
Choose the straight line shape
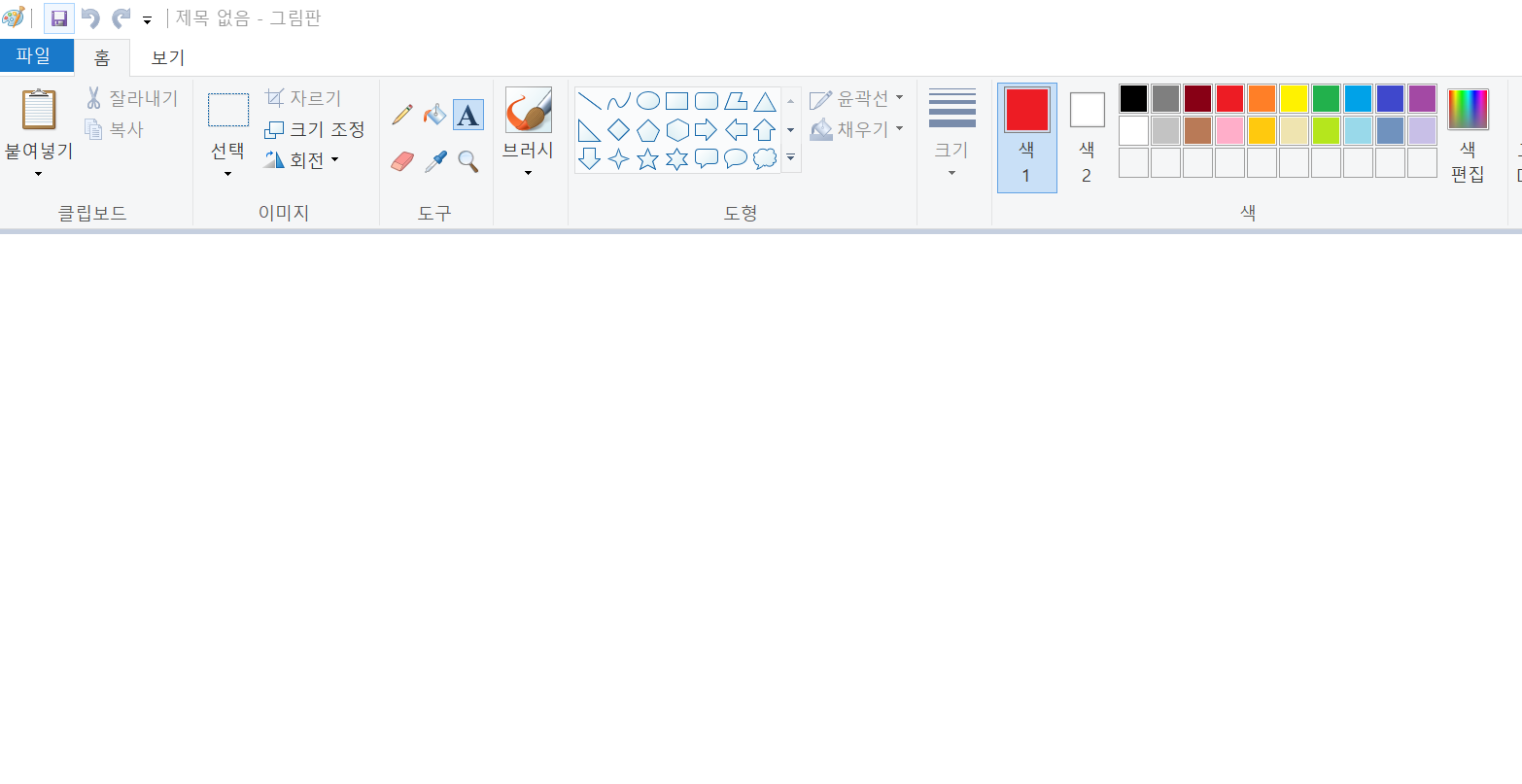coord(589,101)
